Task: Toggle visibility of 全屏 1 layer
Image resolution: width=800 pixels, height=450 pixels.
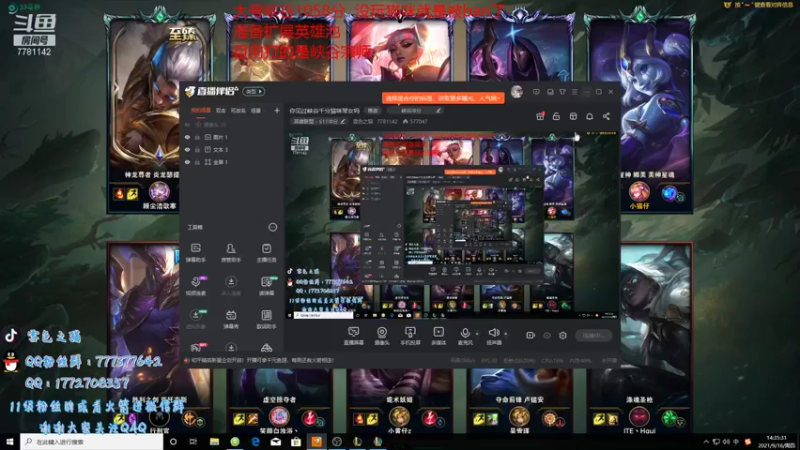Action: point(187,162)
